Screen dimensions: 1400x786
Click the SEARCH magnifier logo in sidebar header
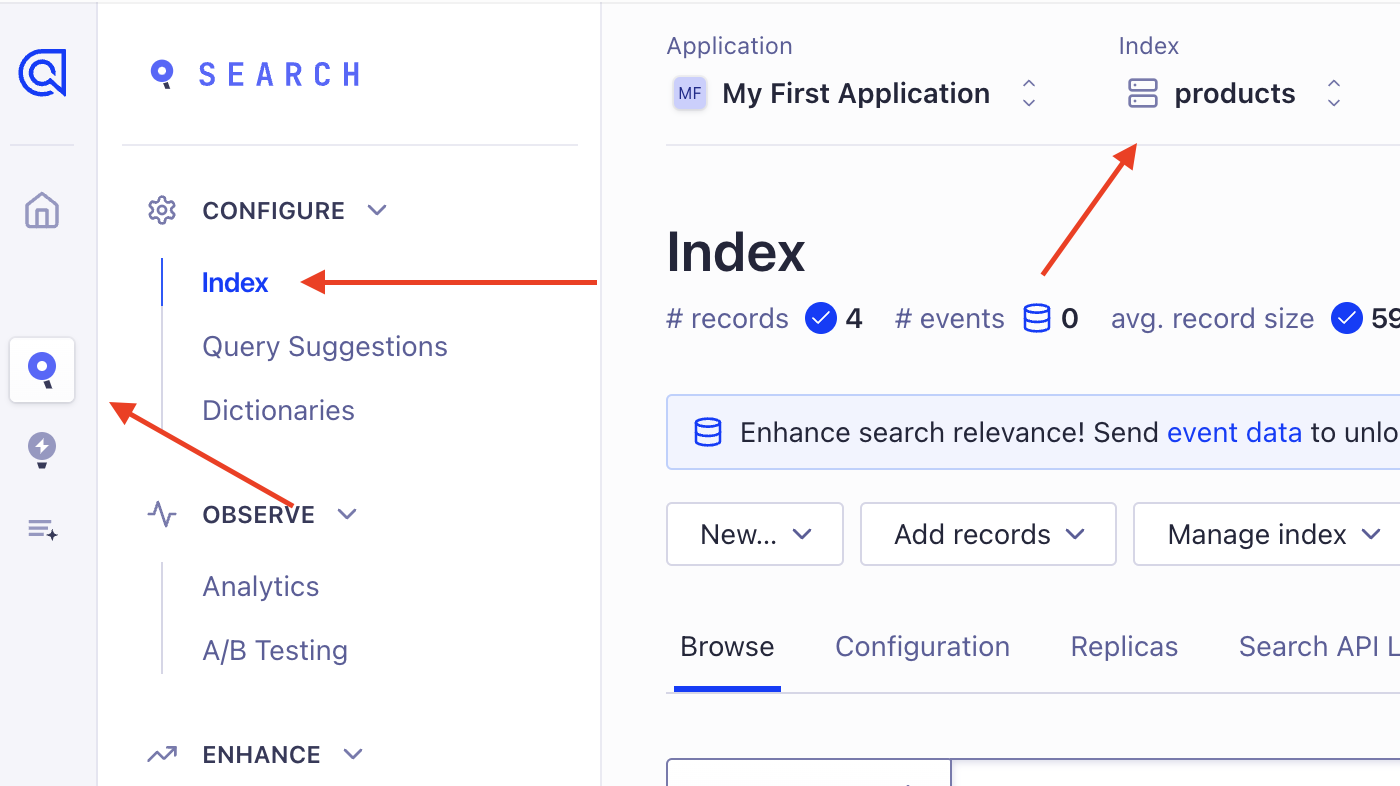click(162, 73)
